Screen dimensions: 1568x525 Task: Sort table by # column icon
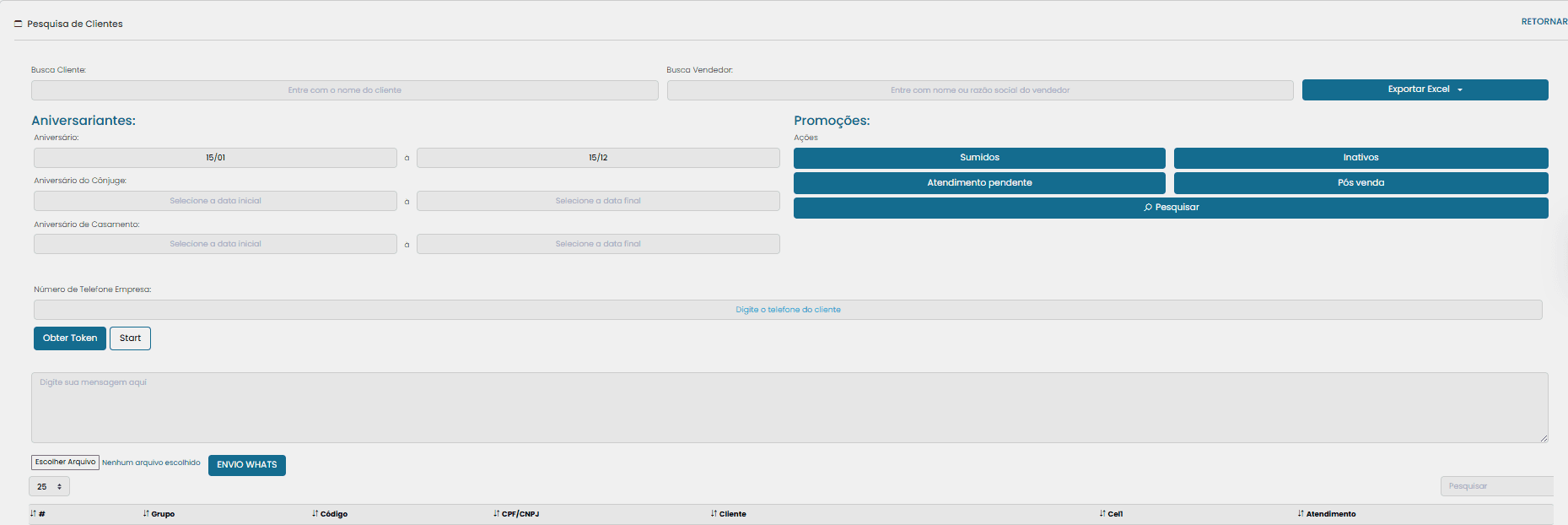(34, 513)
